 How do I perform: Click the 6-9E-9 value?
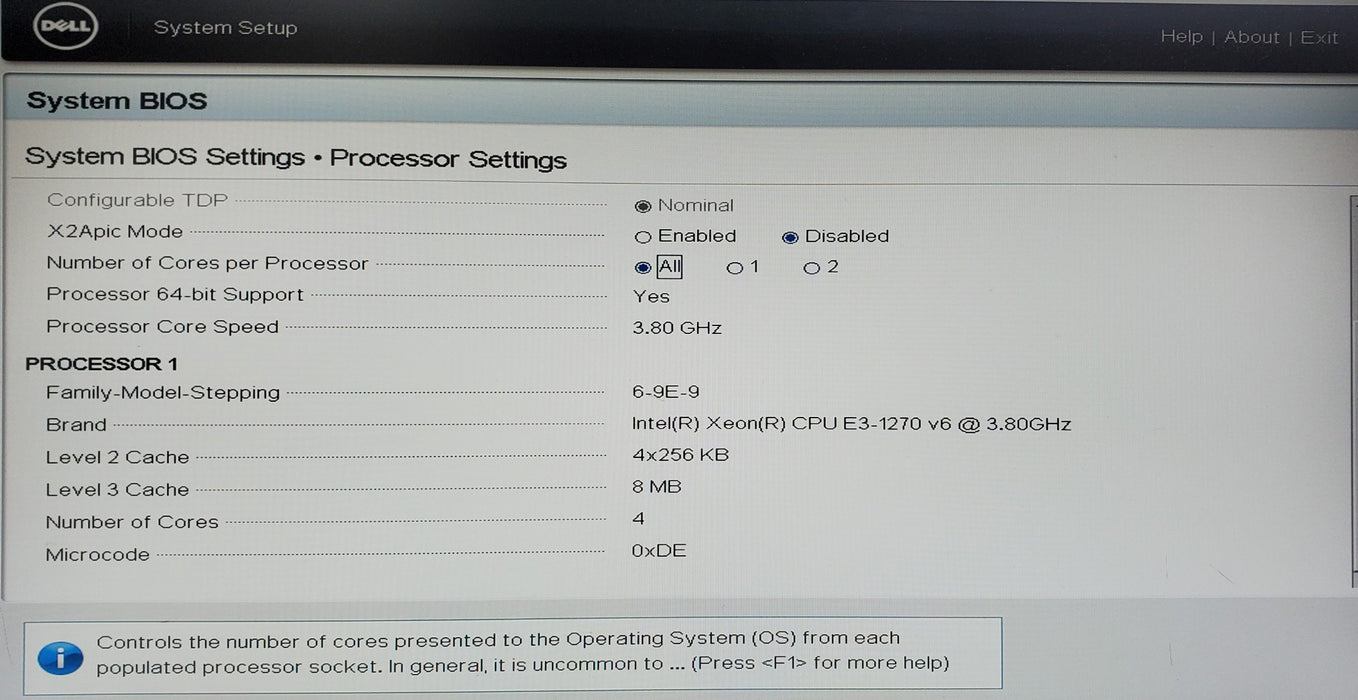tap(666, 392)
